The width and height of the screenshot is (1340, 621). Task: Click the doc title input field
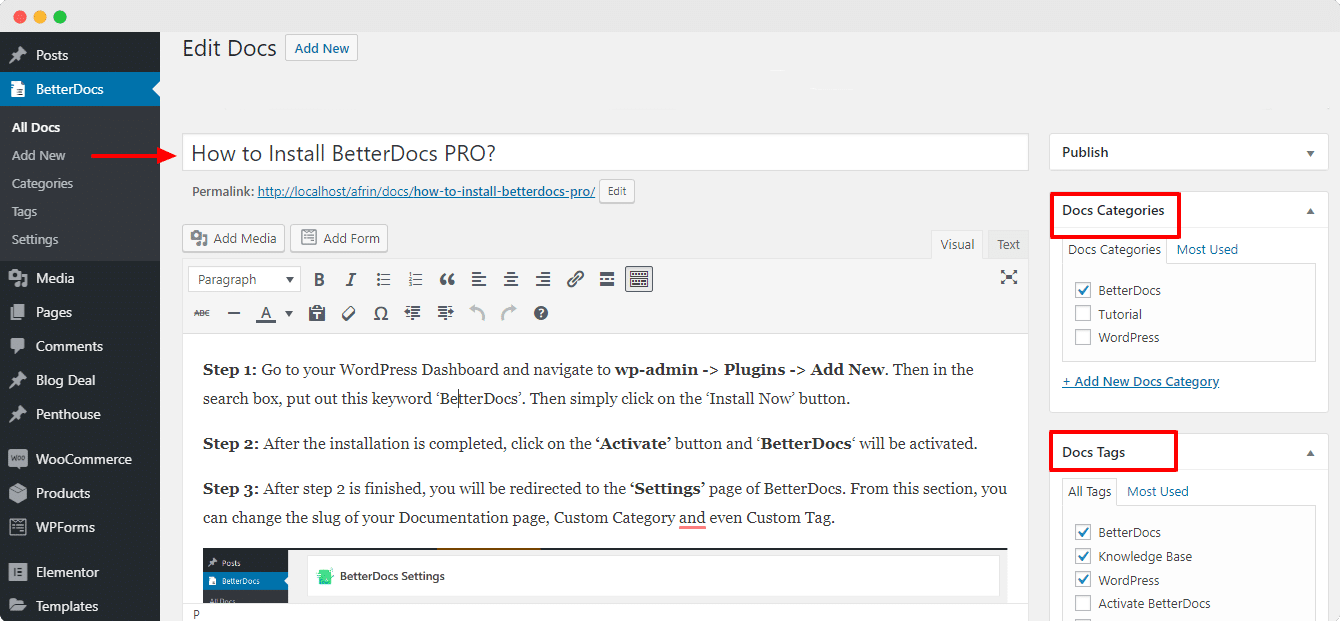tap(605, 152)
